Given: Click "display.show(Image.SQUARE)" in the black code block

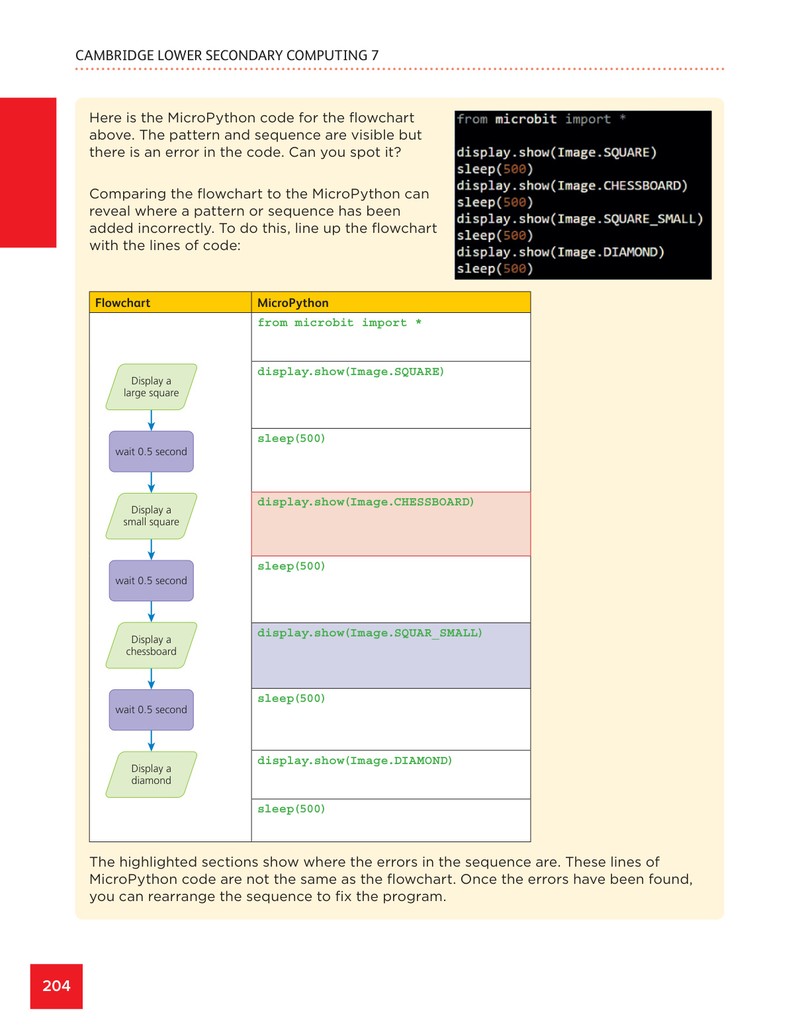Looking at the screenshot, I should click(x=557, y=153).
